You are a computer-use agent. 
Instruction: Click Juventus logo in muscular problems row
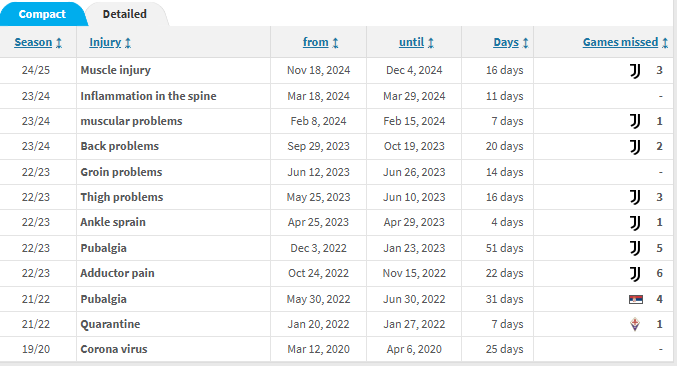pyautogui.click(x=635, y=121)
